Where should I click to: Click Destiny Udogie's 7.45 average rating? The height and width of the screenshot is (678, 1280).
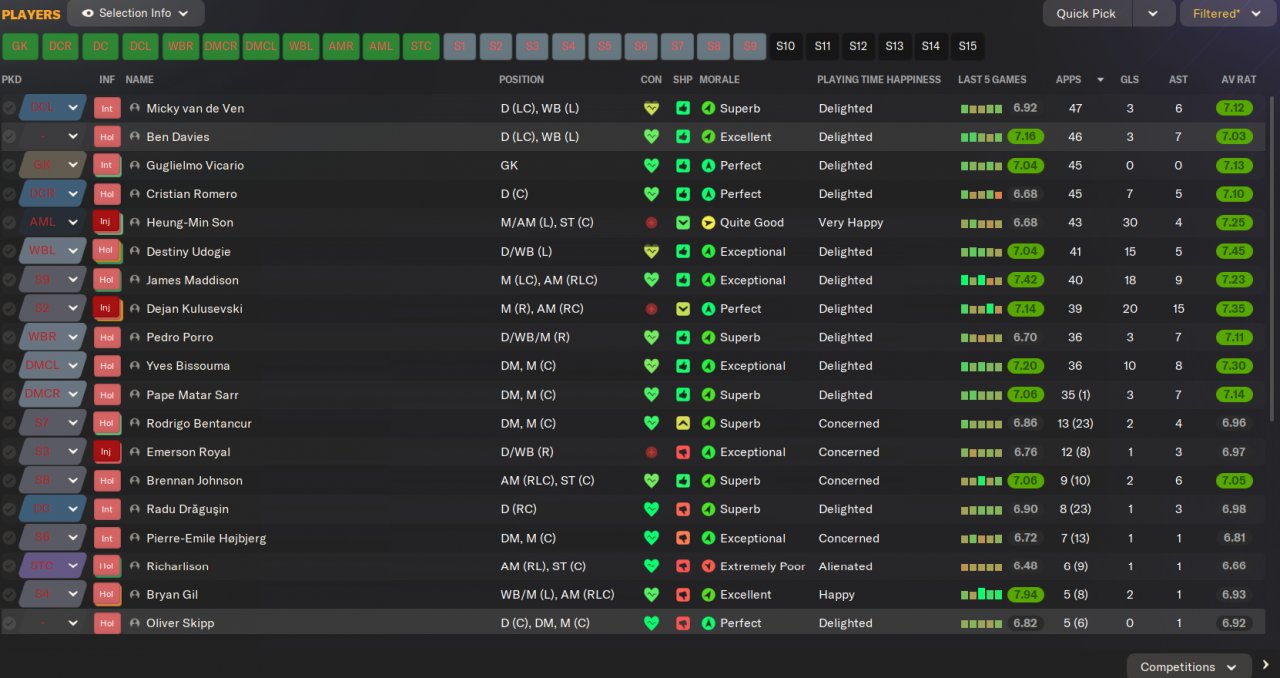1233,251
